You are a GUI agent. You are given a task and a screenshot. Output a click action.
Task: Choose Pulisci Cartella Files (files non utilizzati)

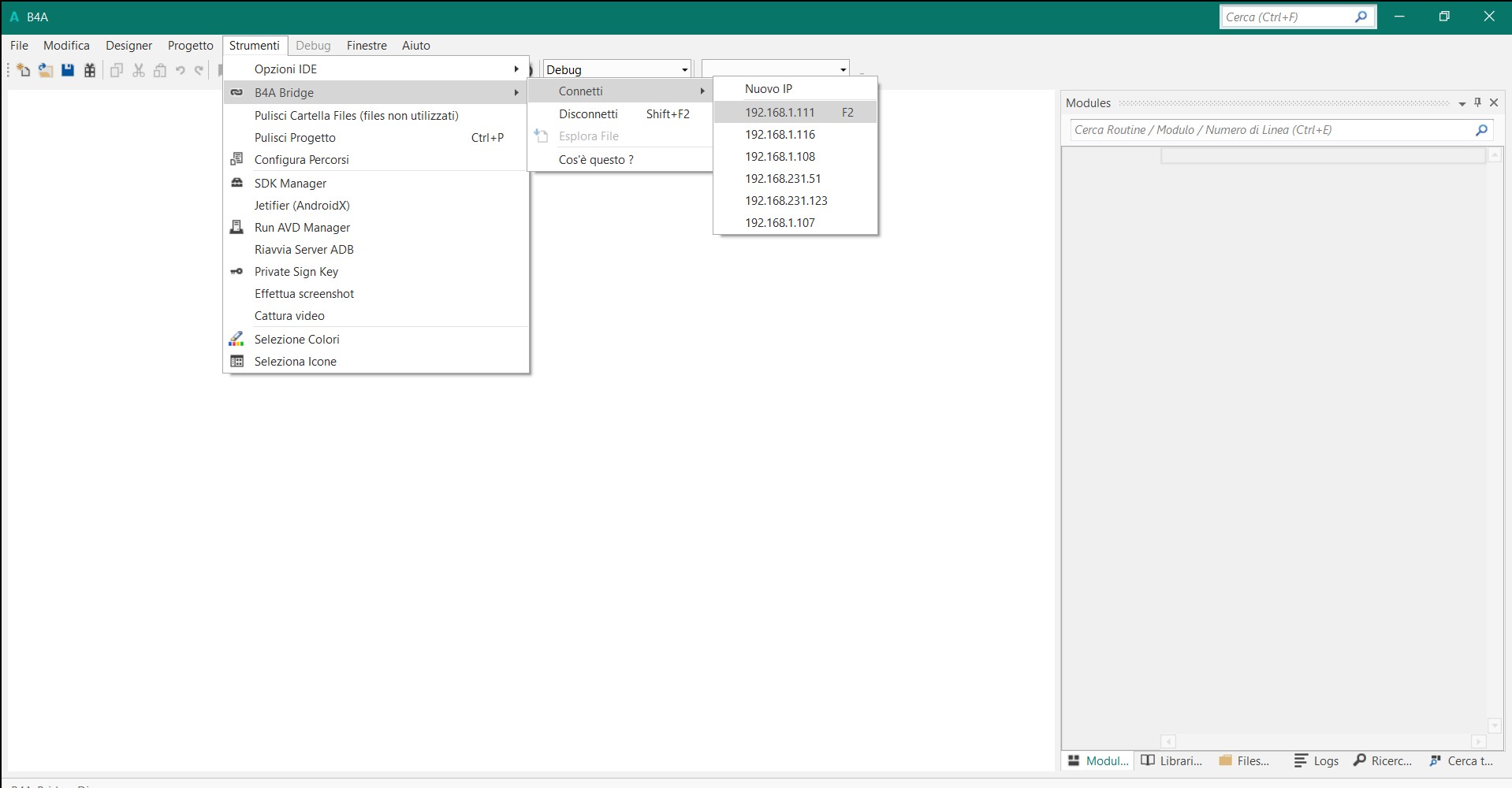(376, 116)
